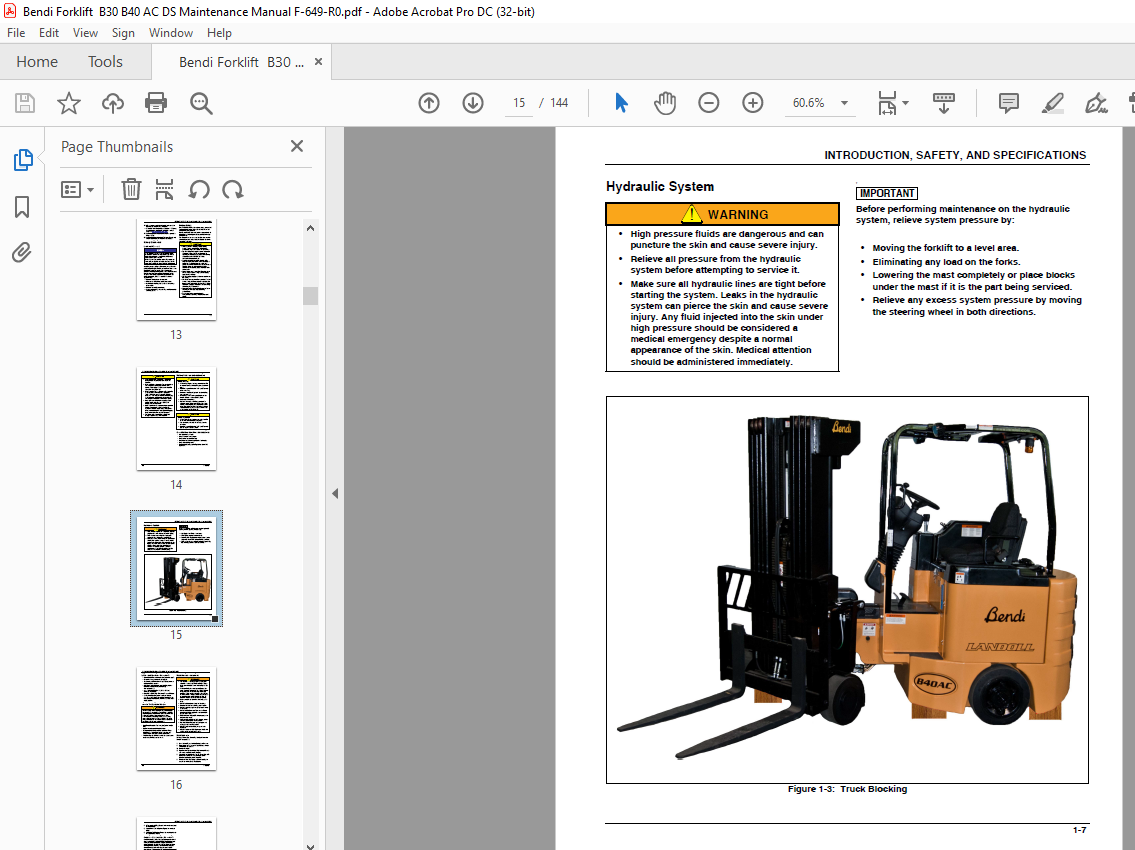The width and height of the screenshot is (1135, 850).
Task: Rotate page counterclockwise icon
Action: 199,190
